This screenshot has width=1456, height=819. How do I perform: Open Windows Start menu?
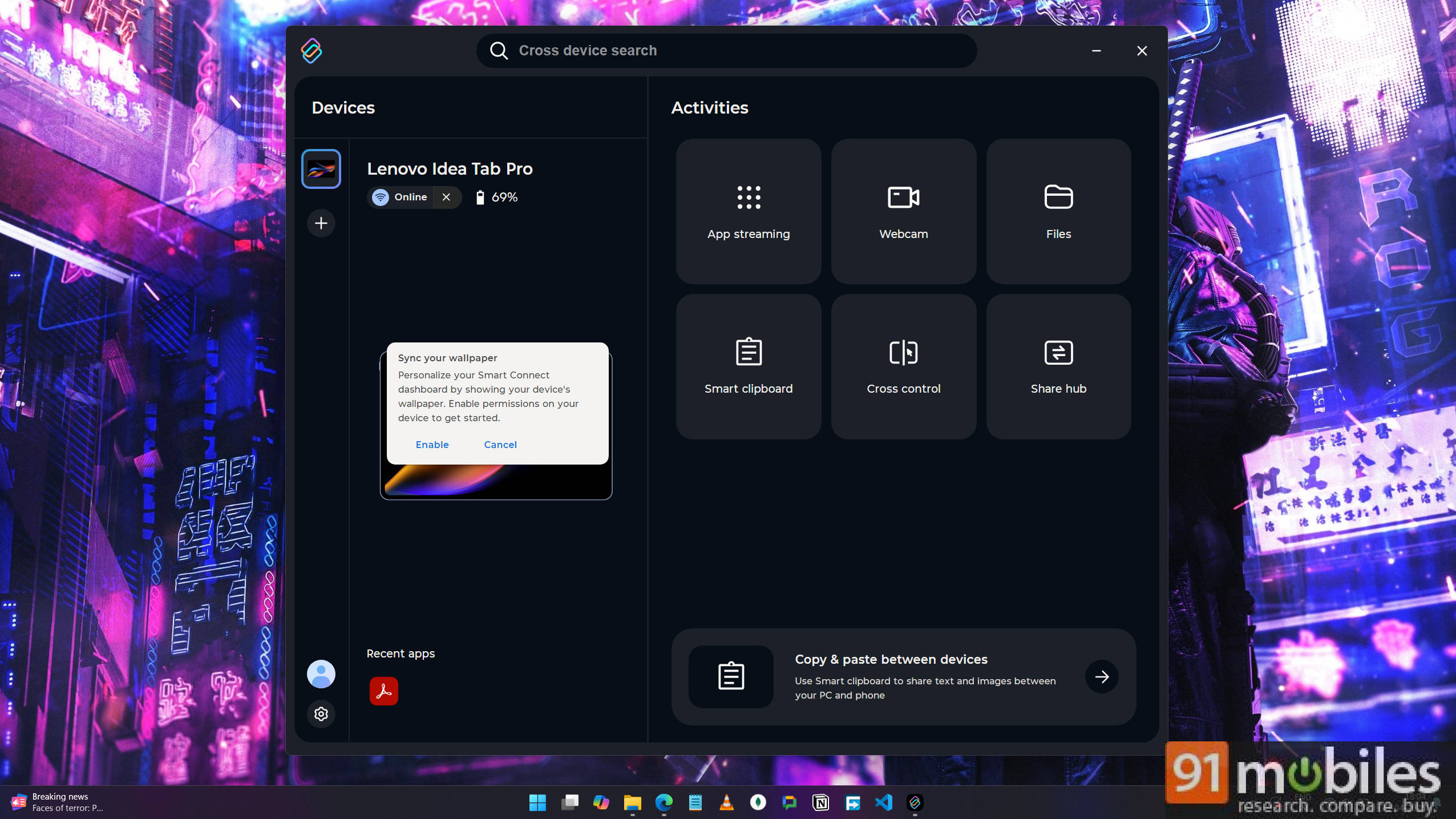[x=537, y=802]
